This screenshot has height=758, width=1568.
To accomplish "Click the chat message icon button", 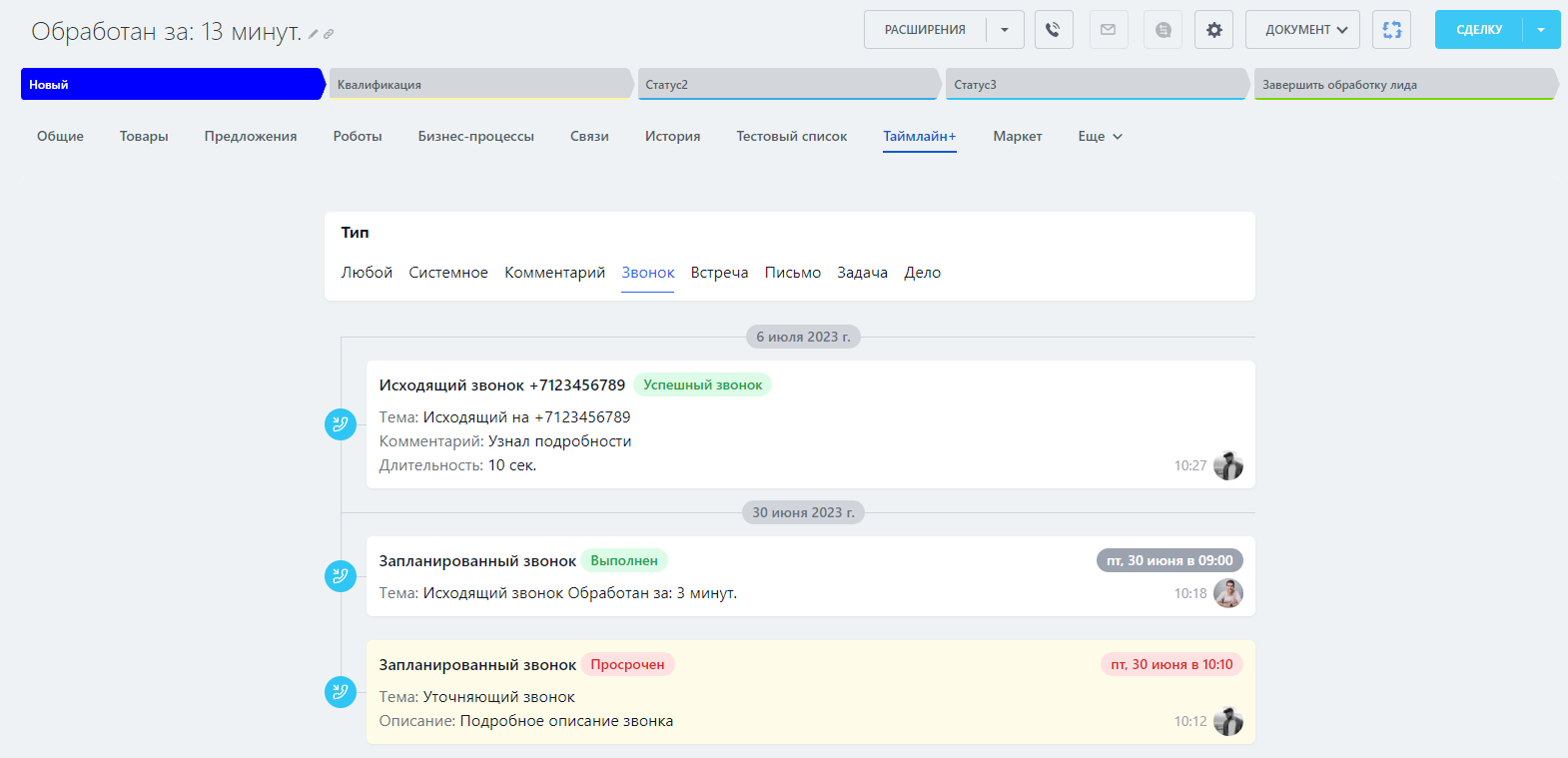I will point(1163,30).
